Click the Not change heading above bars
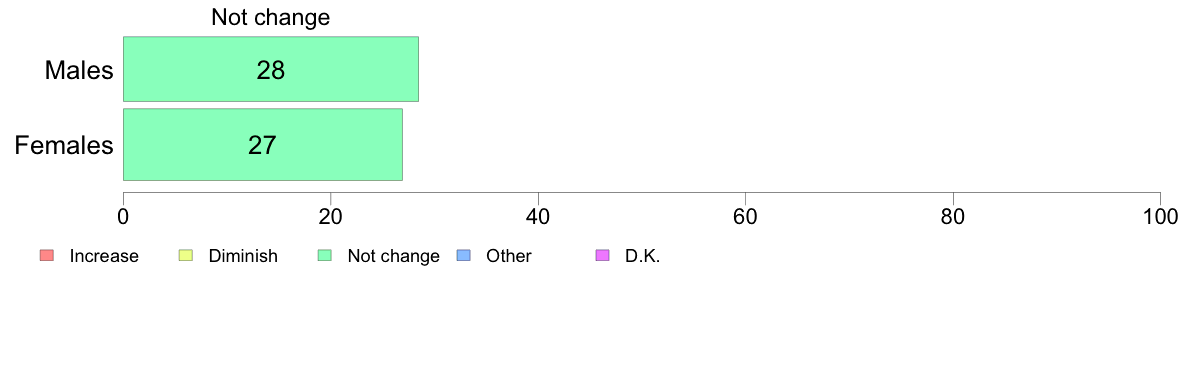 pos(270,17)
